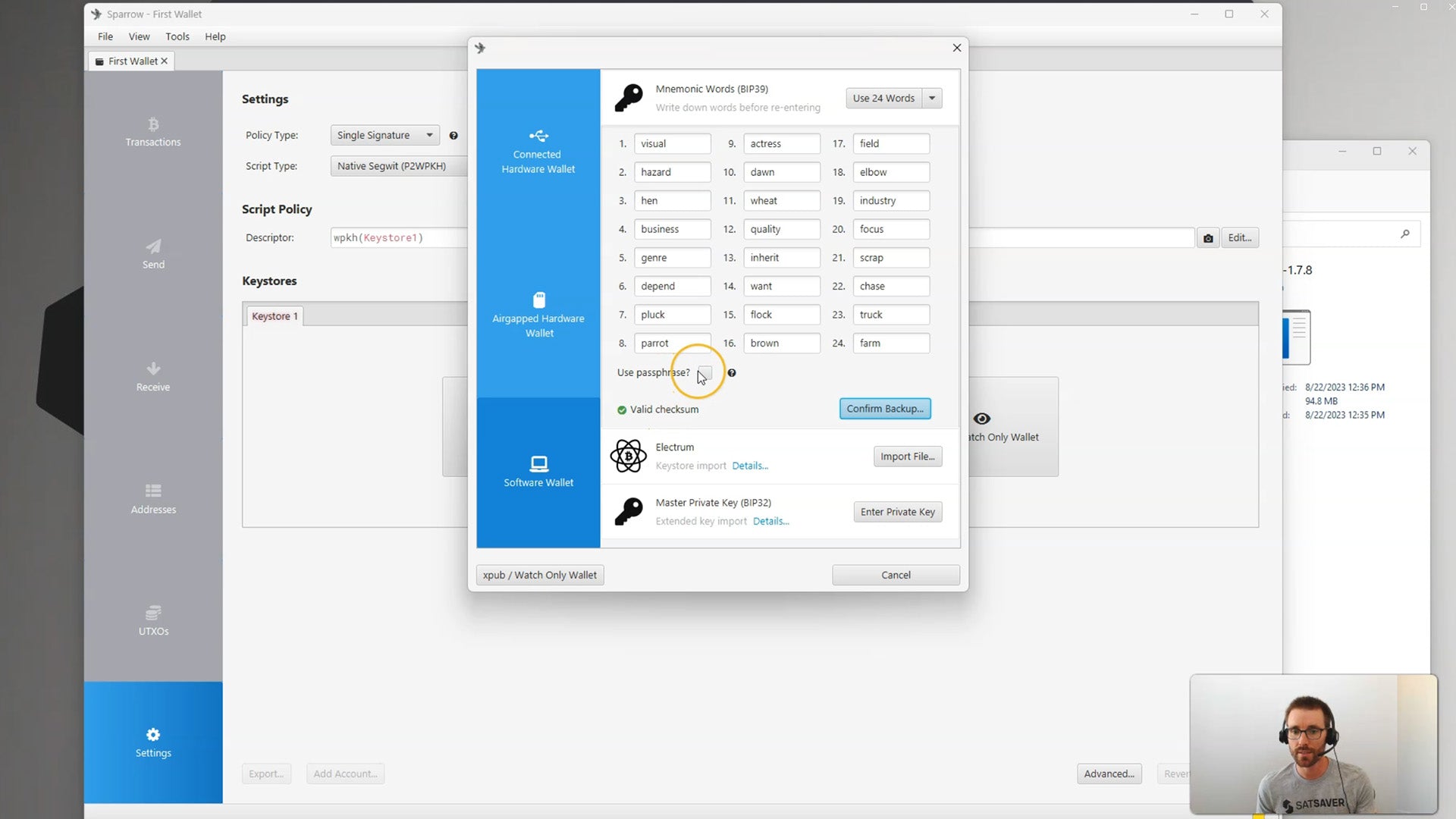Expand the Use 24 Words dropdown arrow
Screen dimensions: 1456x819
point(932,99)
